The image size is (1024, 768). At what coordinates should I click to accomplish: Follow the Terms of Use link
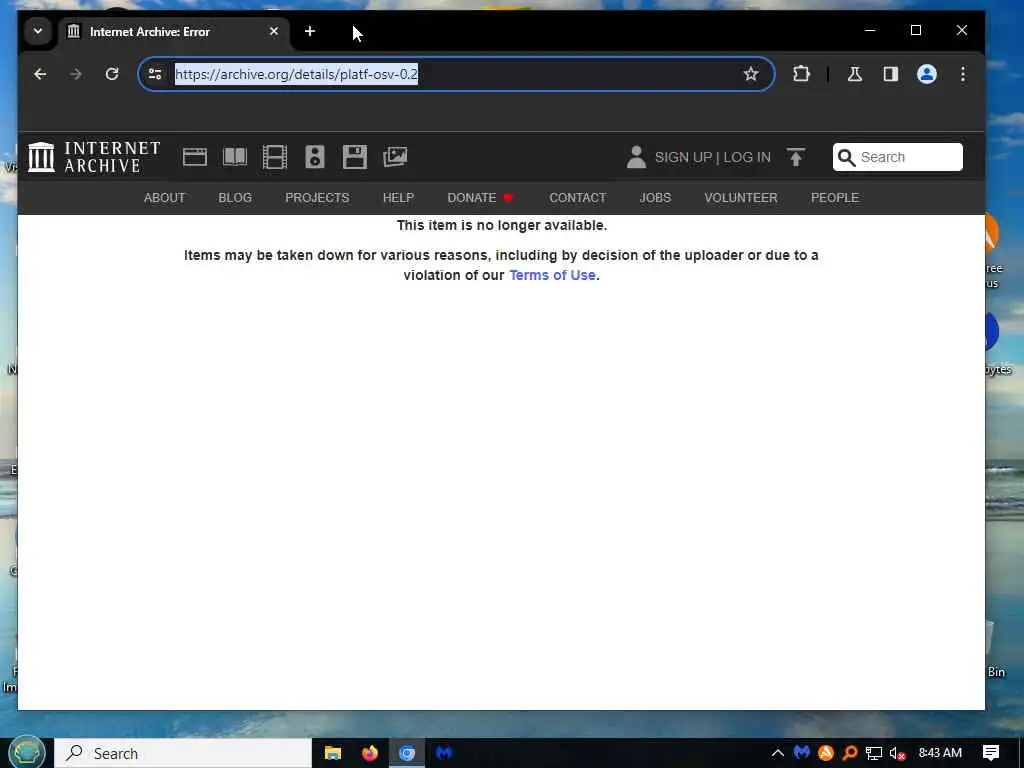pos(552,276)
